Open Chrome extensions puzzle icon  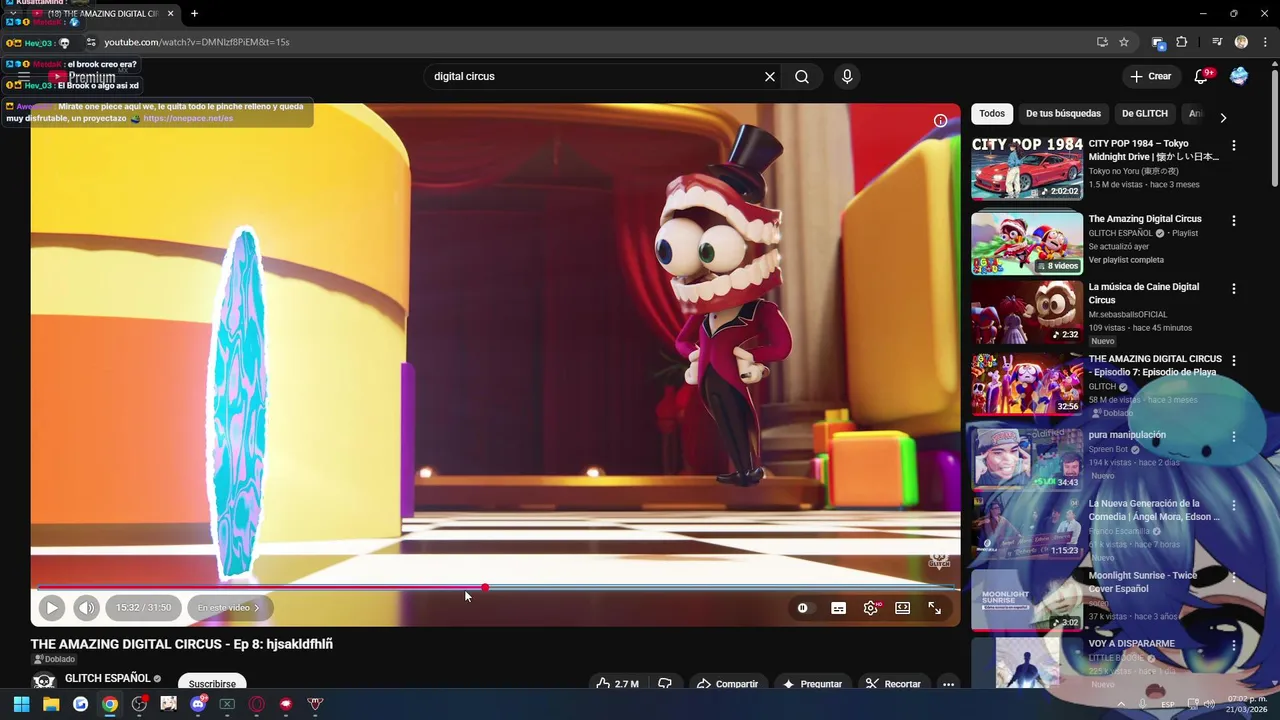1182,42
